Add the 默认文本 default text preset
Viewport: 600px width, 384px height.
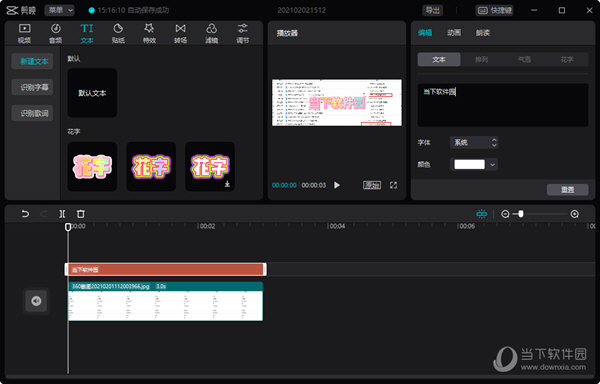point(92,93)
